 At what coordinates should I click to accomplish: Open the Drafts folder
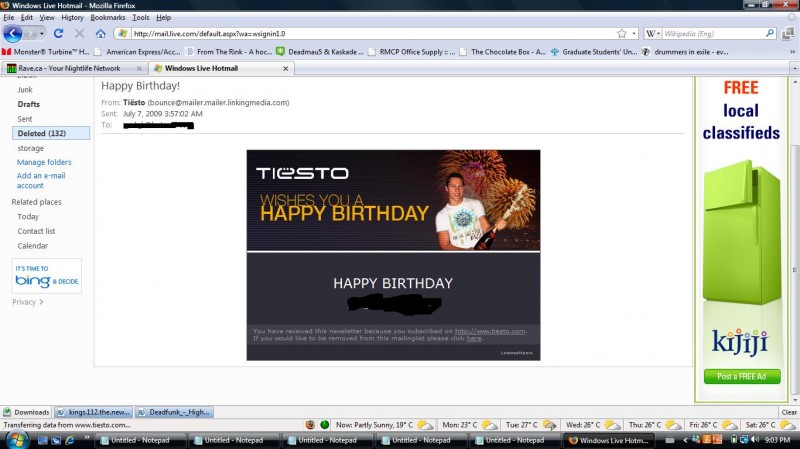click(x=29, y=104)
